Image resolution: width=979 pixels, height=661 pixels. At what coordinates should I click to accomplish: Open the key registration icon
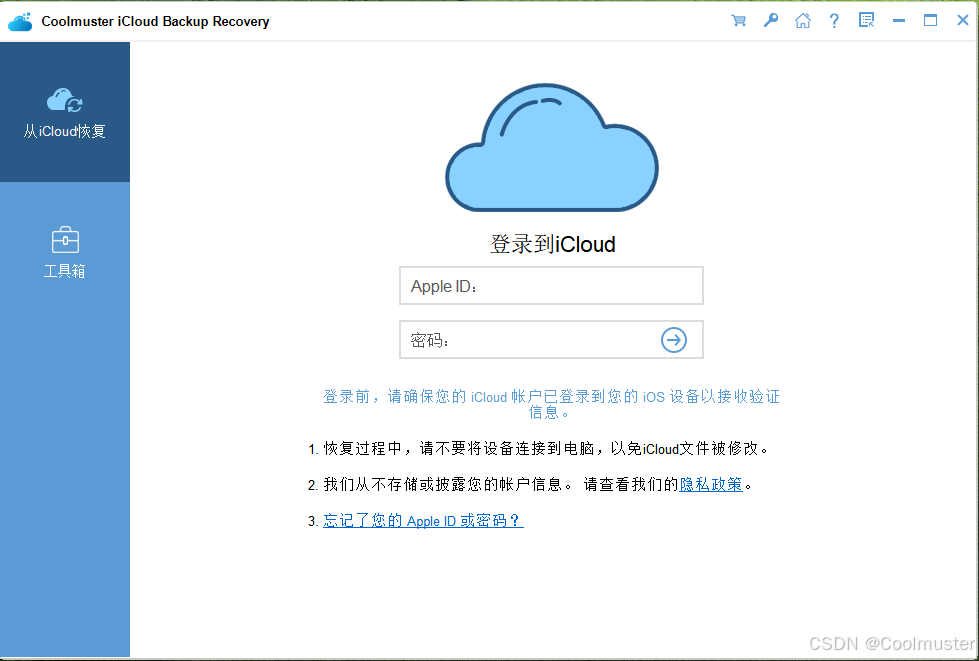coord(770,20)
